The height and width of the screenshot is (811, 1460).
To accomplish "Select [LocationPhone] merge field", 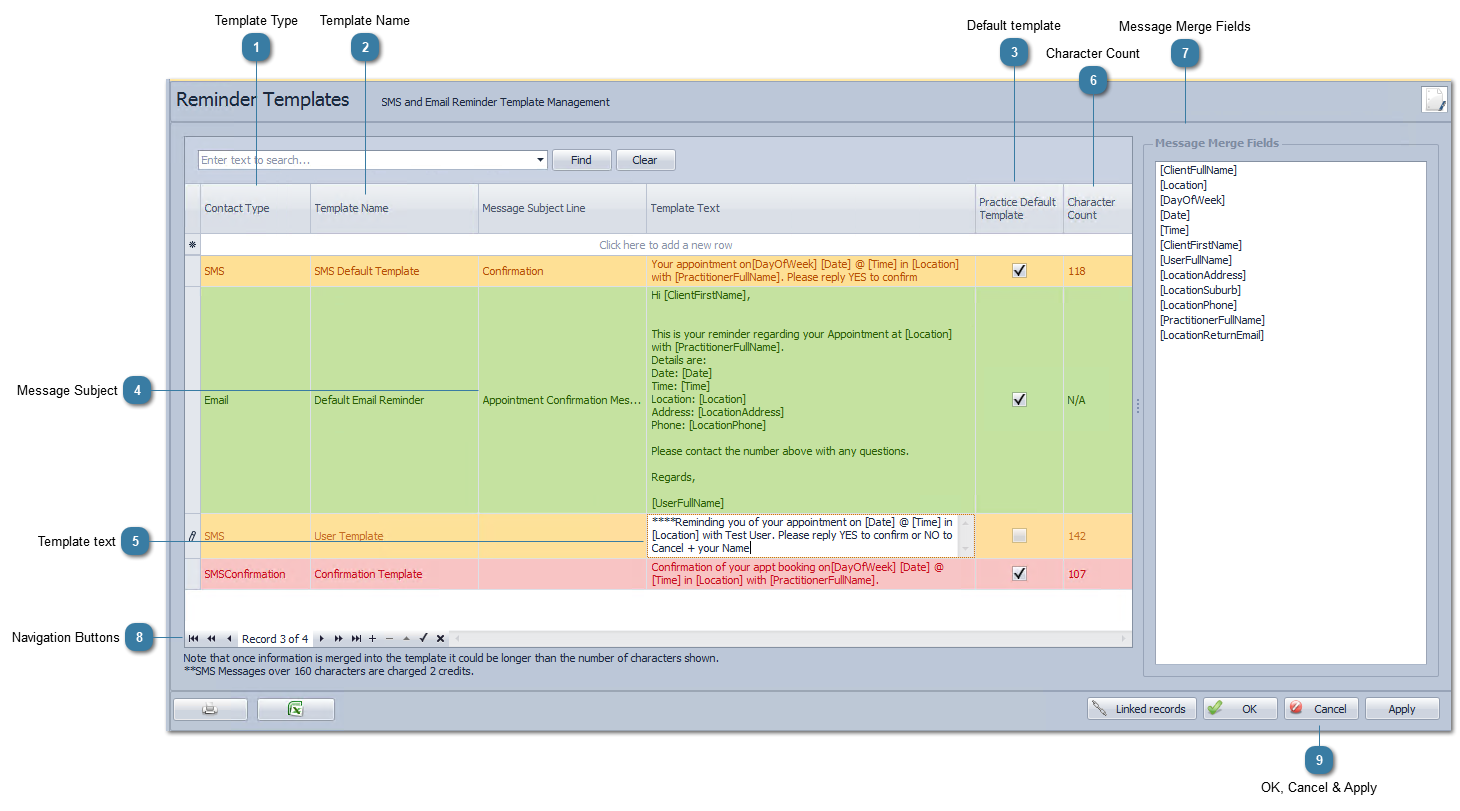I will point(1198,305).
